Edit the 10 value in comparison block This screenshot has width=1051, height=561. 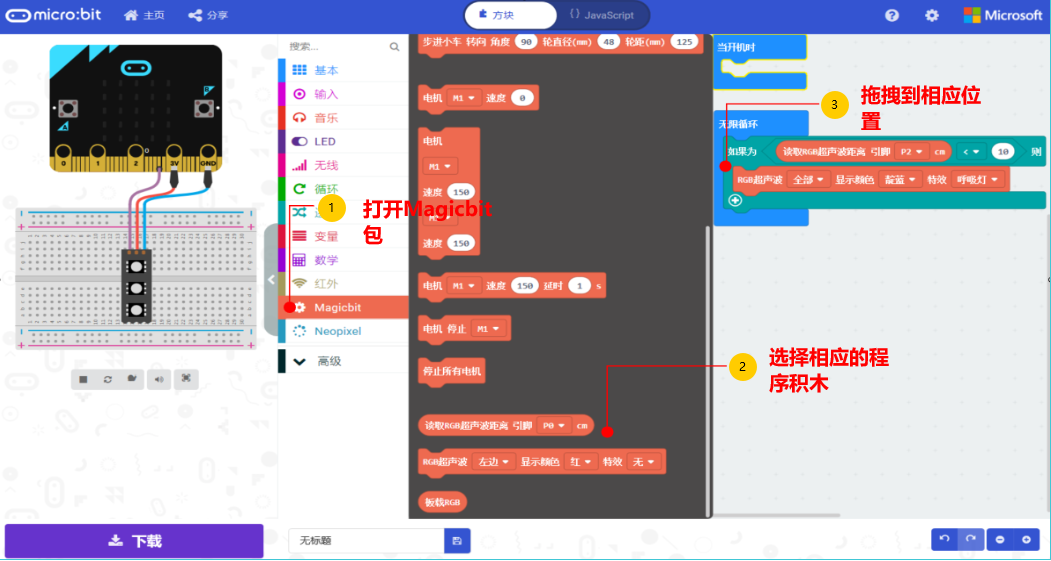coord(1003,152)
